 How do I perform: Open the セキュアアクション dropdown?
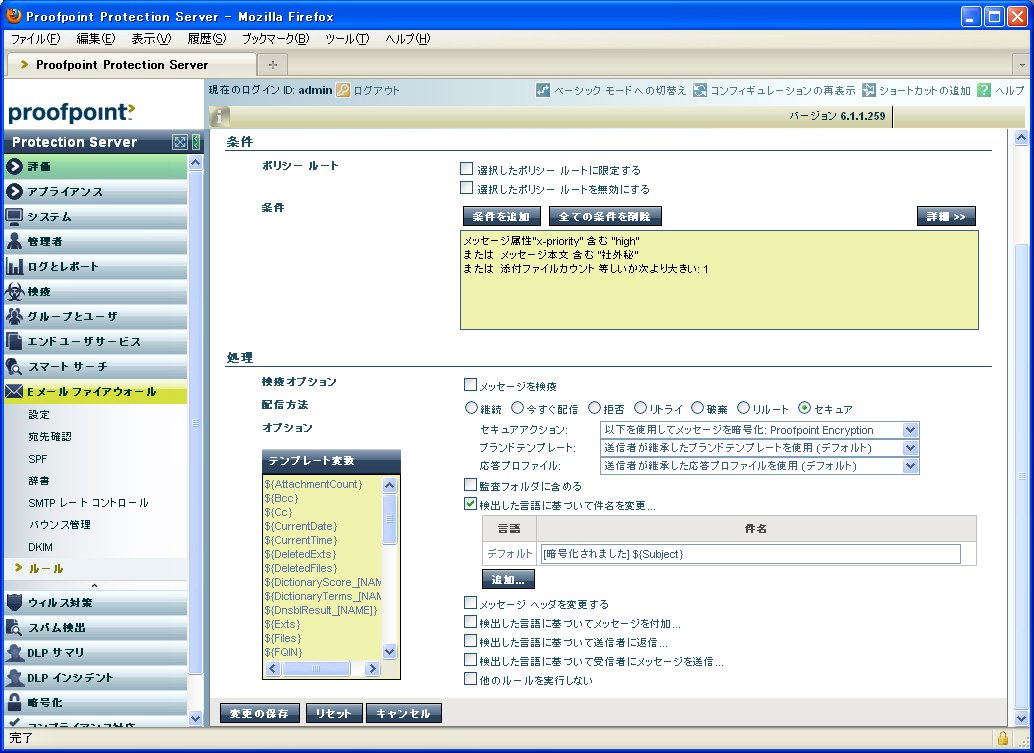point(760,430)
